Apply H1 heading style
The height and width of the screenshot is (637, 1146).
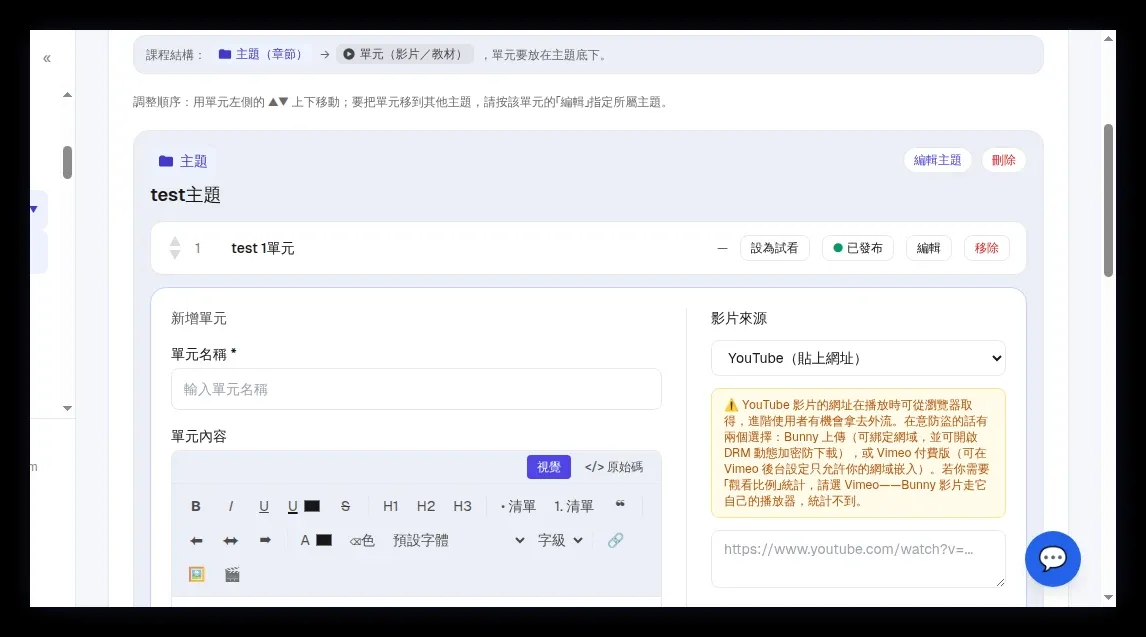391,506
